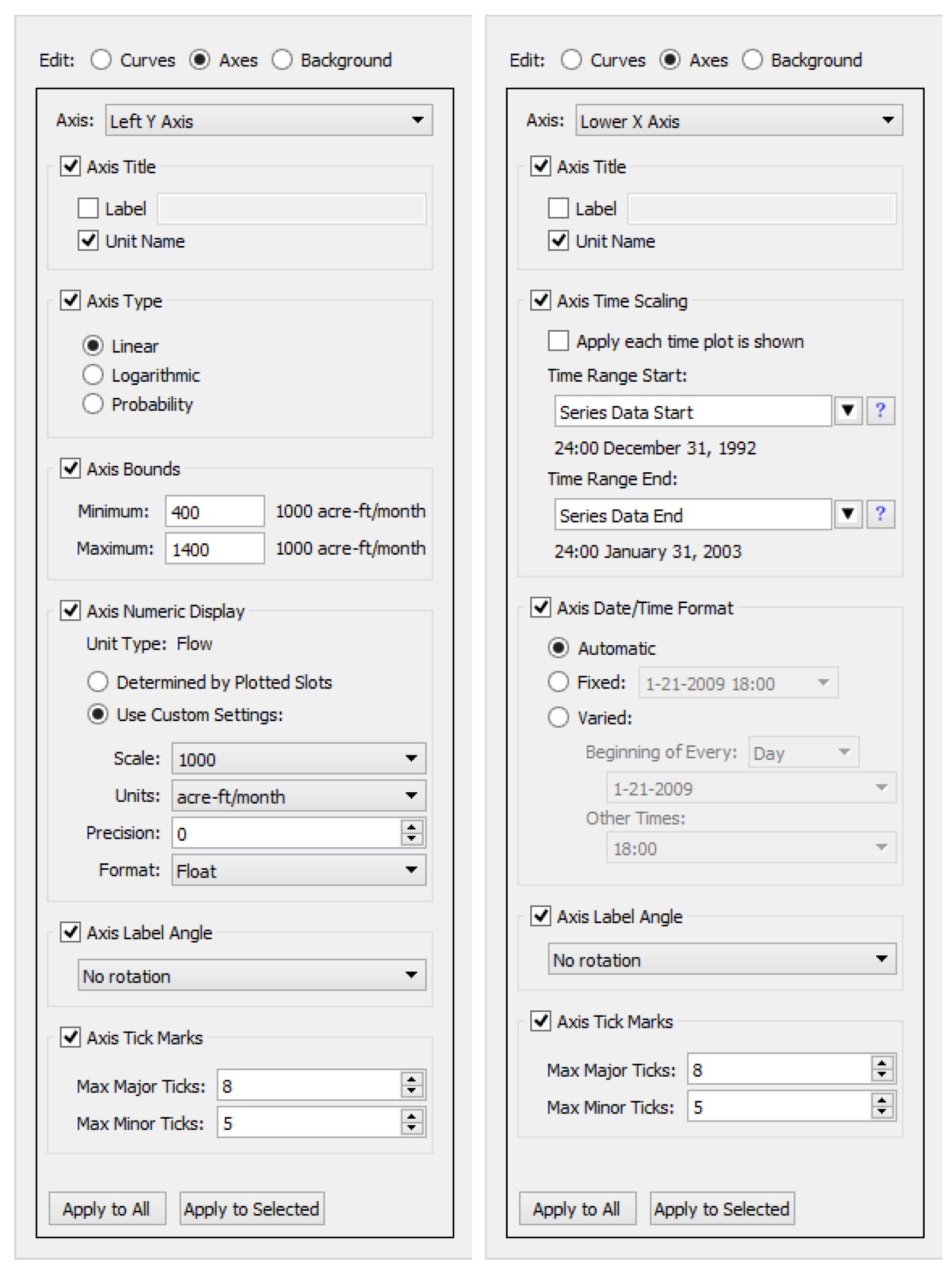This screenshot has width=952, height=1274.
Task: Increase right panel Max Minor Ticks
Action: pos(882,1100)
